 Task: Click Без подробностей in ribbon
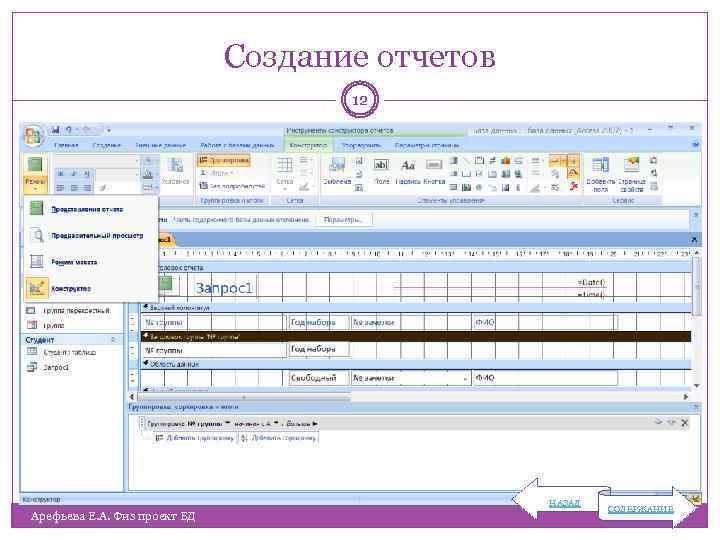[x=232, y=186]
